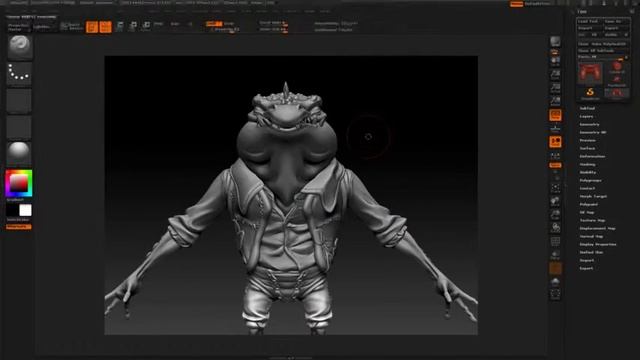Select the black secondary color swatch

(12, 210)
